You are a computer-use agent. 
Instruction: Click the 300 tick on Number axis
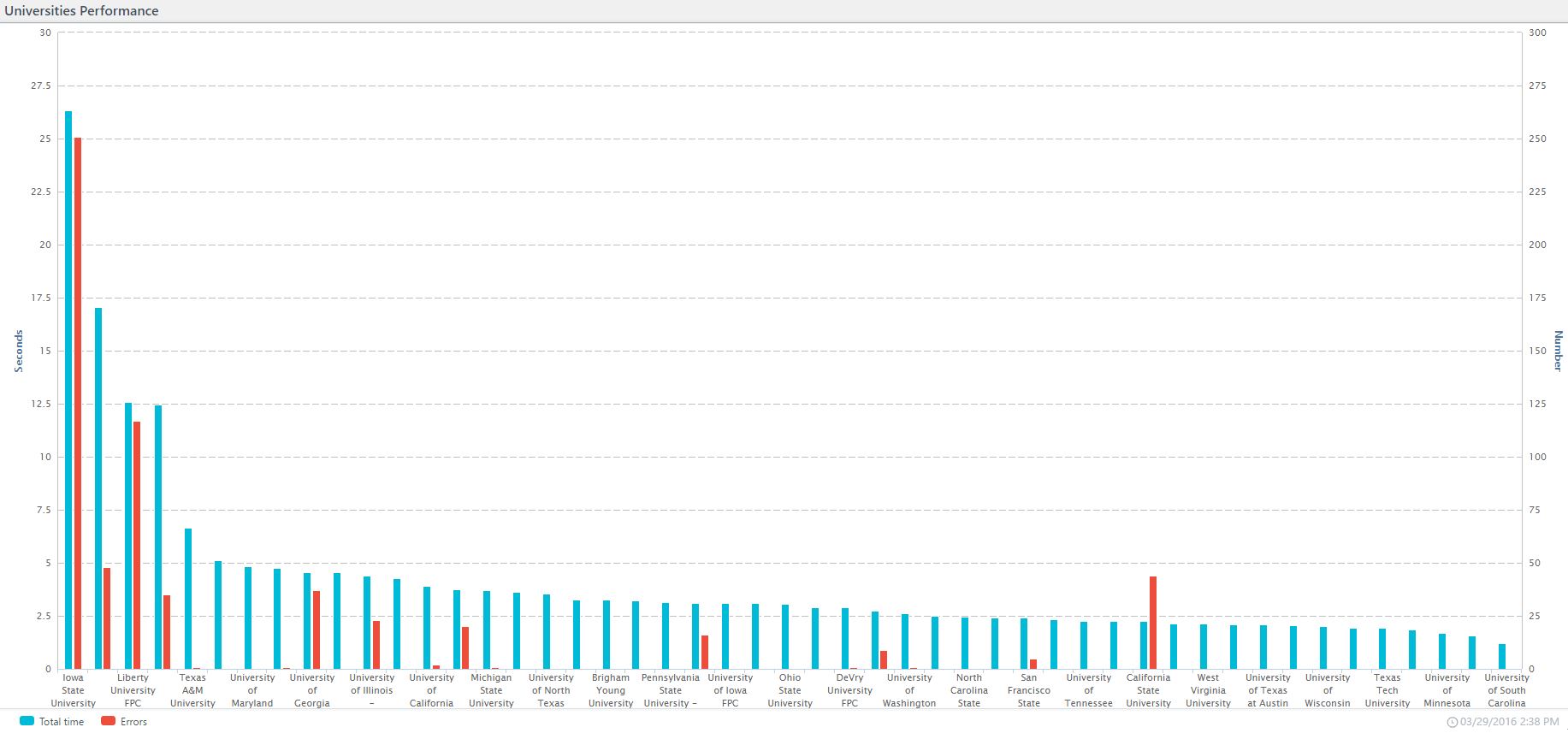point(1538,33)
